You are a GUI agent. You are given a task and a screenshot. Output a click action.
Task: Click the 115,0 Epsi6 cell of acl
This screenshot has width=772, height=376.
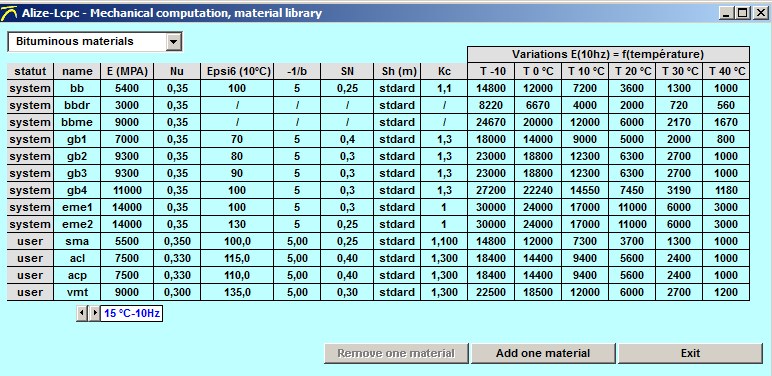[237, 258]
